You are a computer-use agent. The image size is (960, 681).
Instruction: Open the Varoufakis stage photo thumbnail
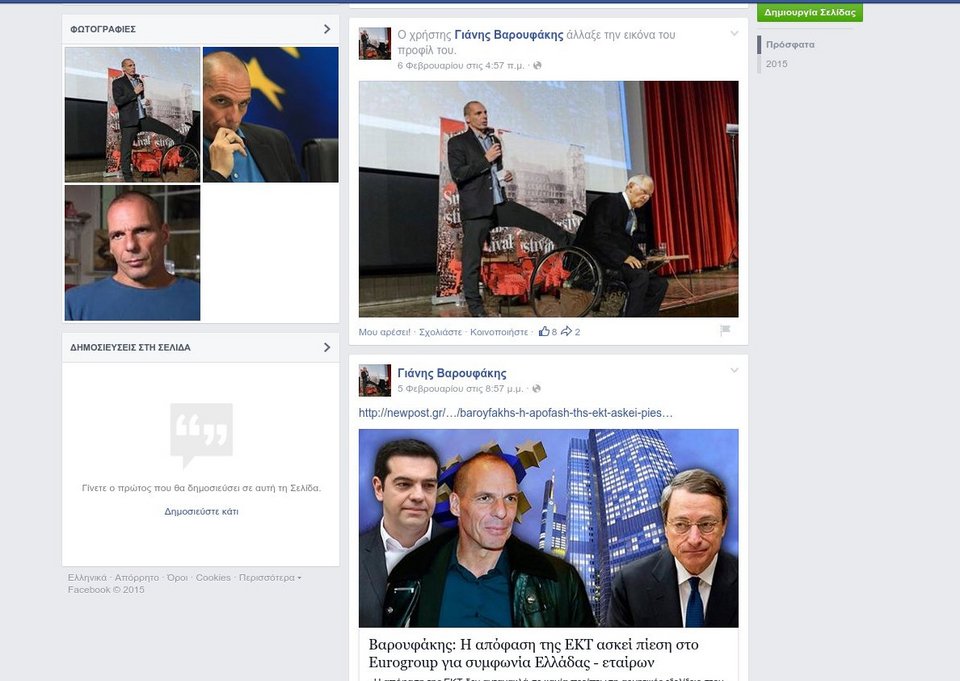pos(131,113)
